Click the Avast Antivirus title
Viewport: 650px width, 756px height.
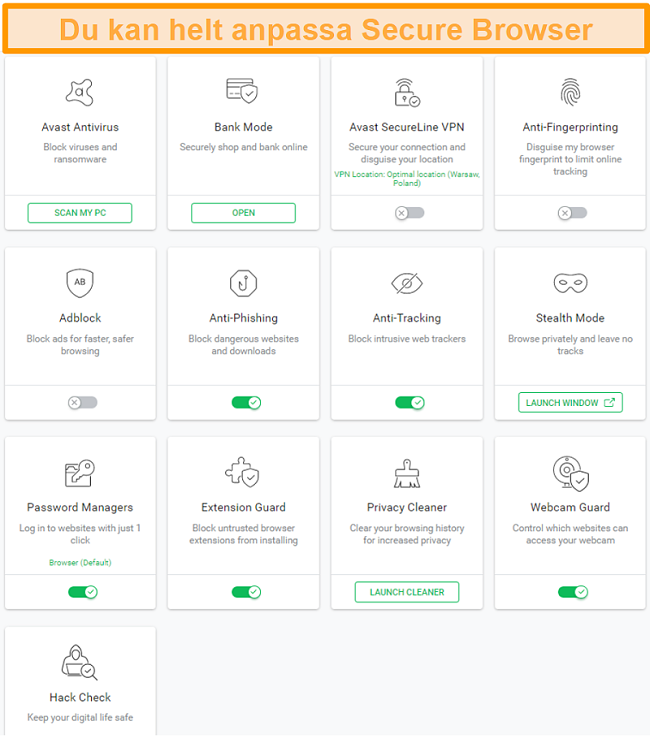[x=80, y=127]
